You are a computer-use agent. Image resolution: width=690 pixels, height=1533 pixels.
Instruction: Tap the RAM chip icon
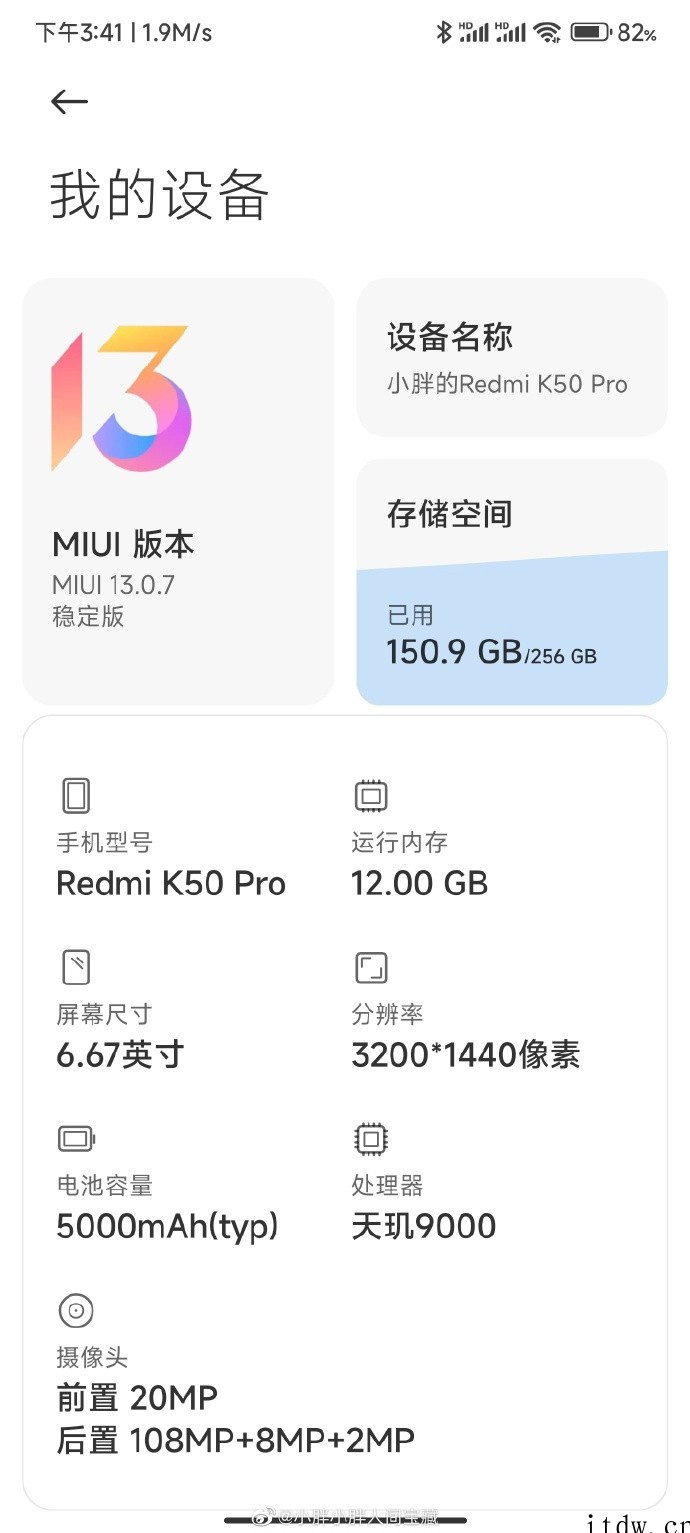pyautogui.click(x=371, y=796)
